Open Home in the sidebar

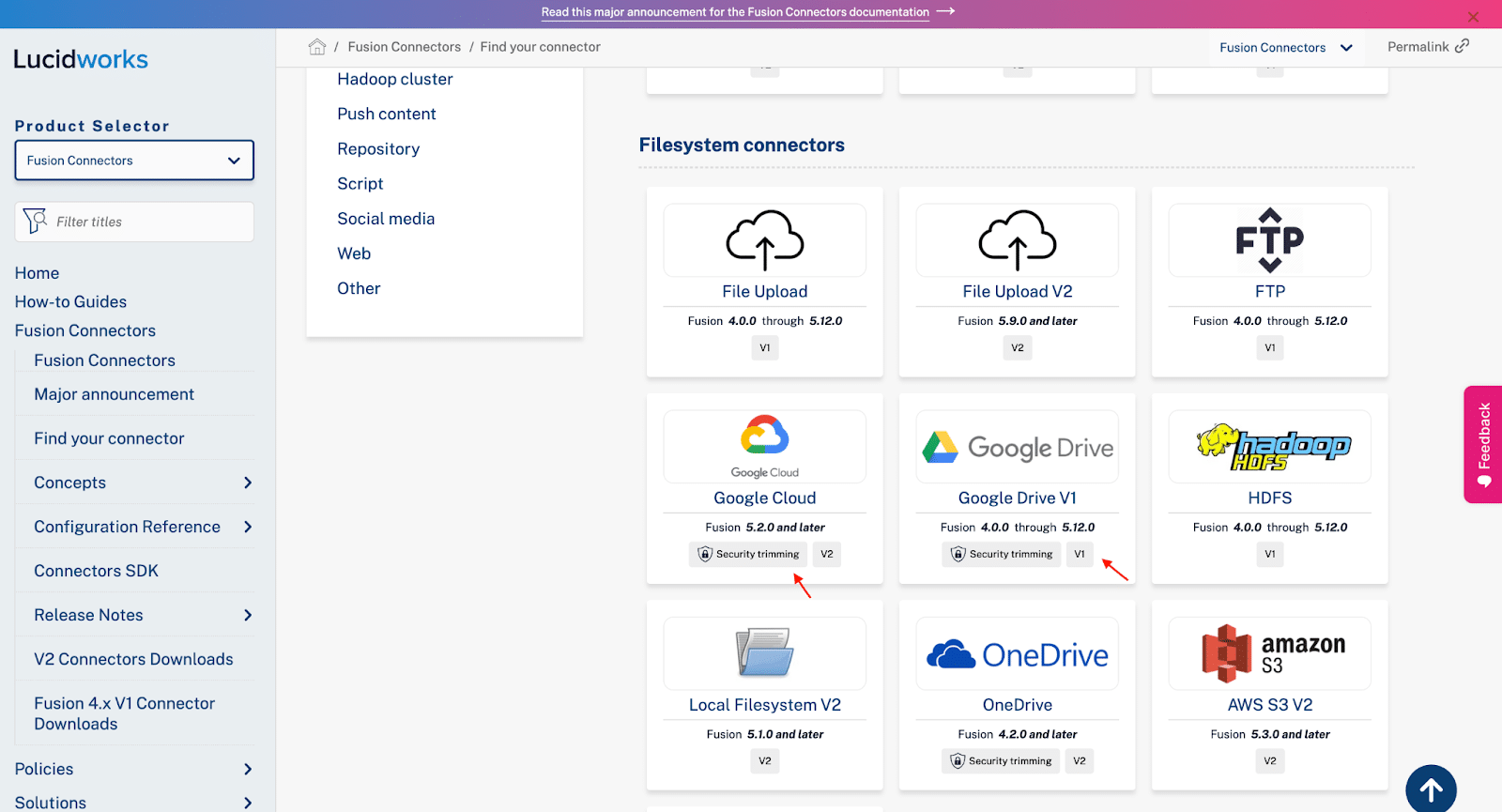[x=37, y=273]
